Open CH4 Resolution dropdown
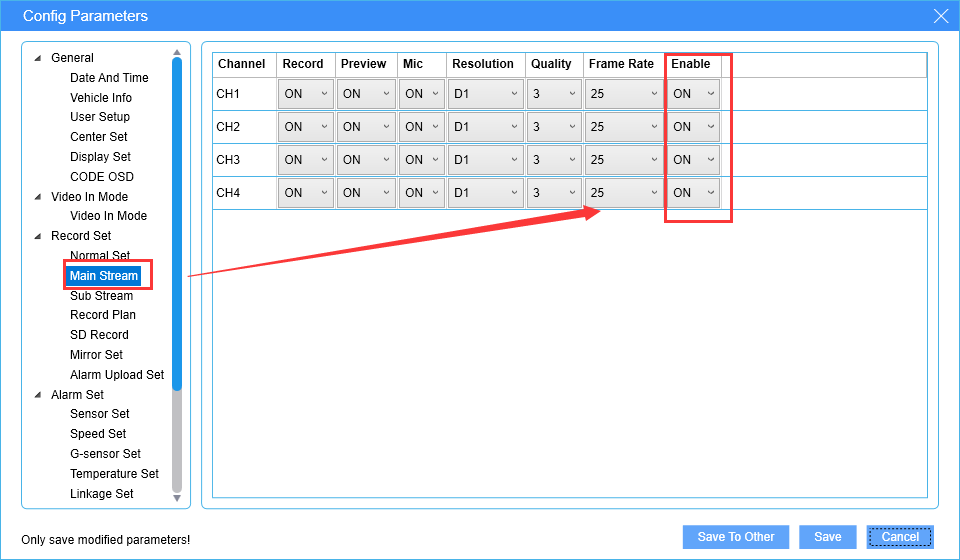Image resolution: width=960 pixels, height=560 pixels. tap(486, 193)
